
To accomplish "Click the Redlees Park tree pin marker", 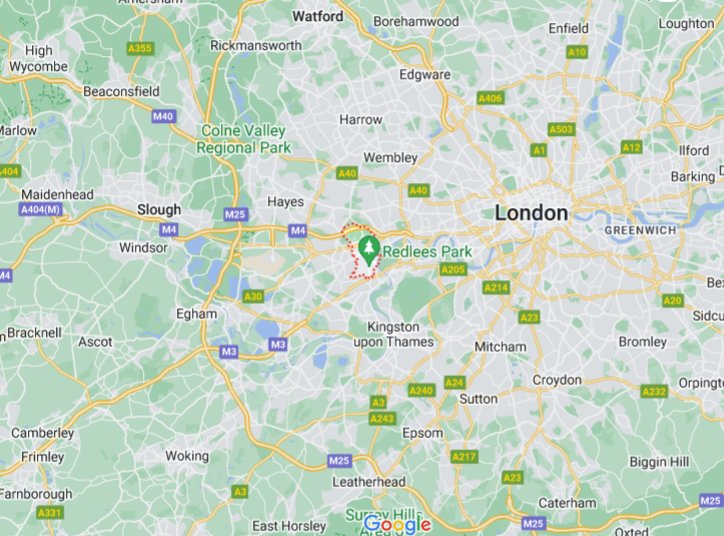I will point(368,250).
